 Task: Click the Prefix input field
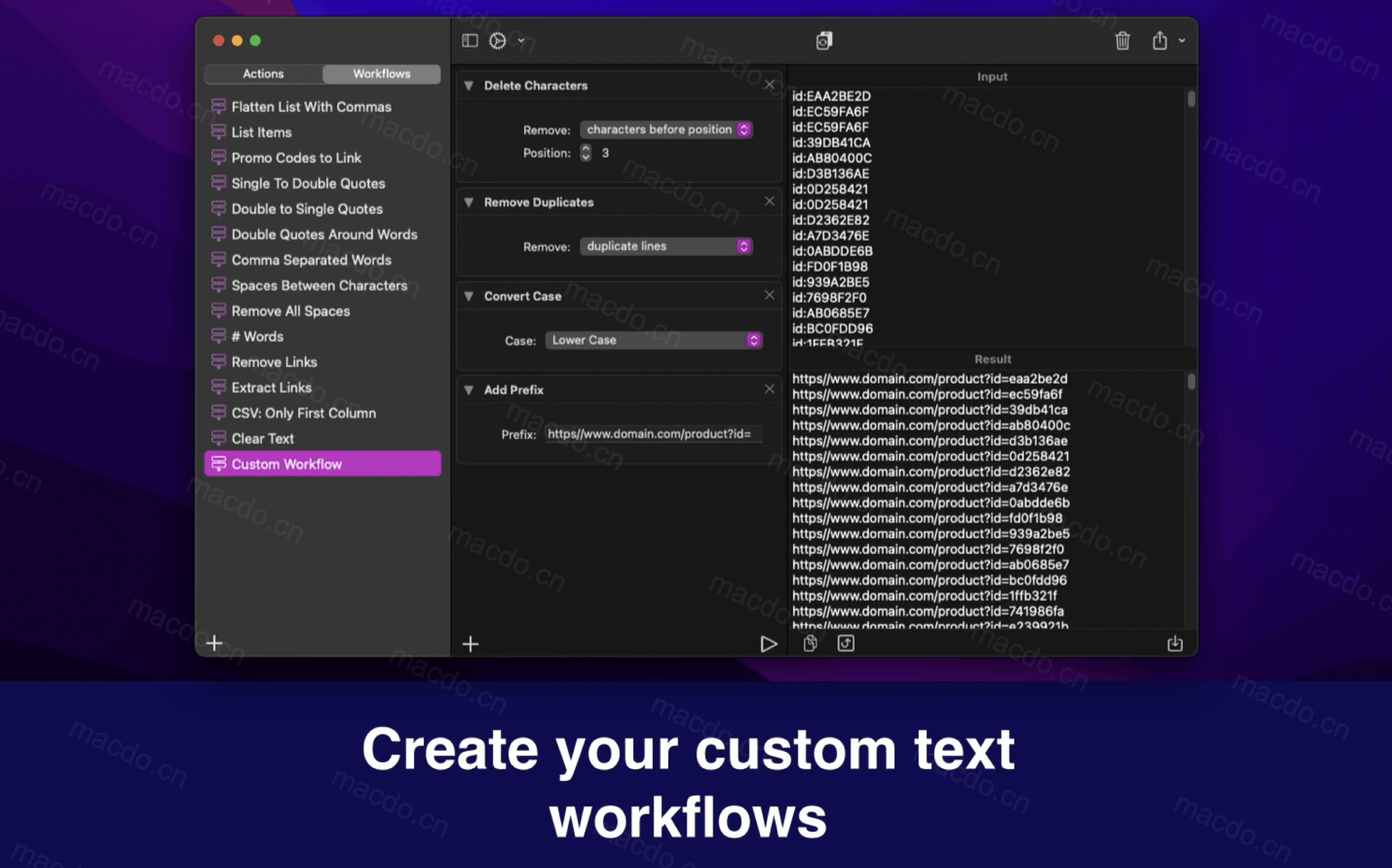[650, 433]
